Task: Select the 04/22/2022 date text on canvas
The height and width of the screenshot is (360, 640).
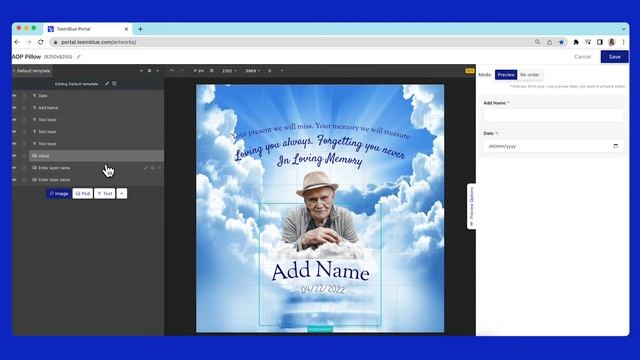Action: pyautogui.click(x=322, y=289)
